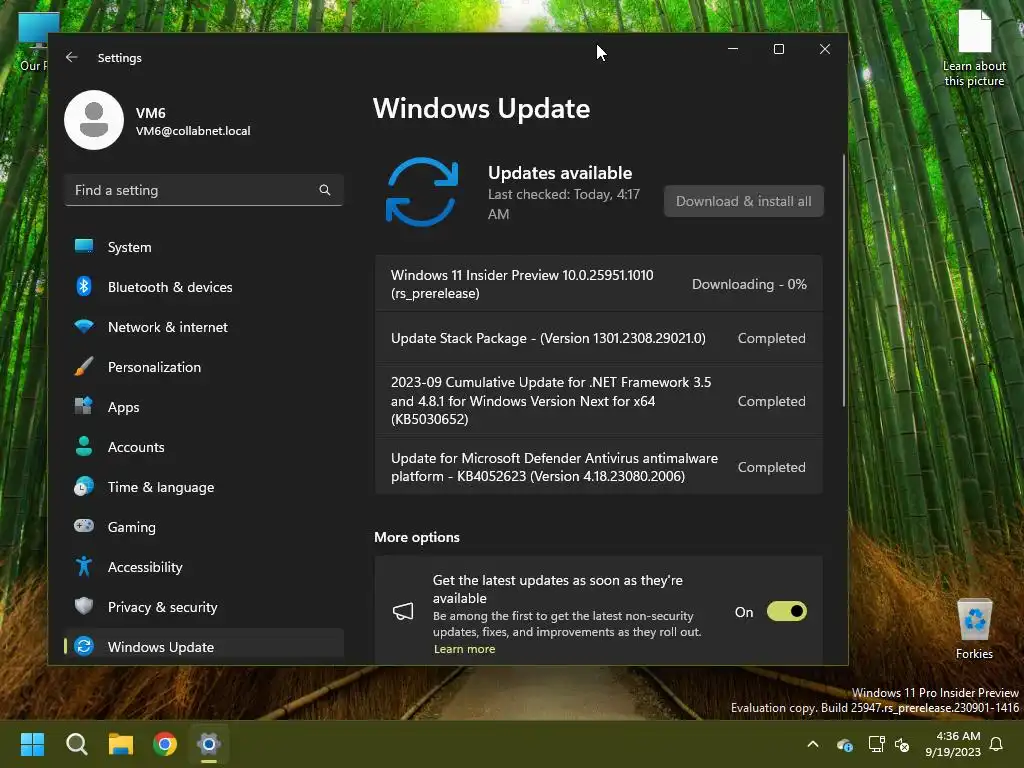
Task: Open the VM6 user profile avatar
Action: [x=94, y=120]
